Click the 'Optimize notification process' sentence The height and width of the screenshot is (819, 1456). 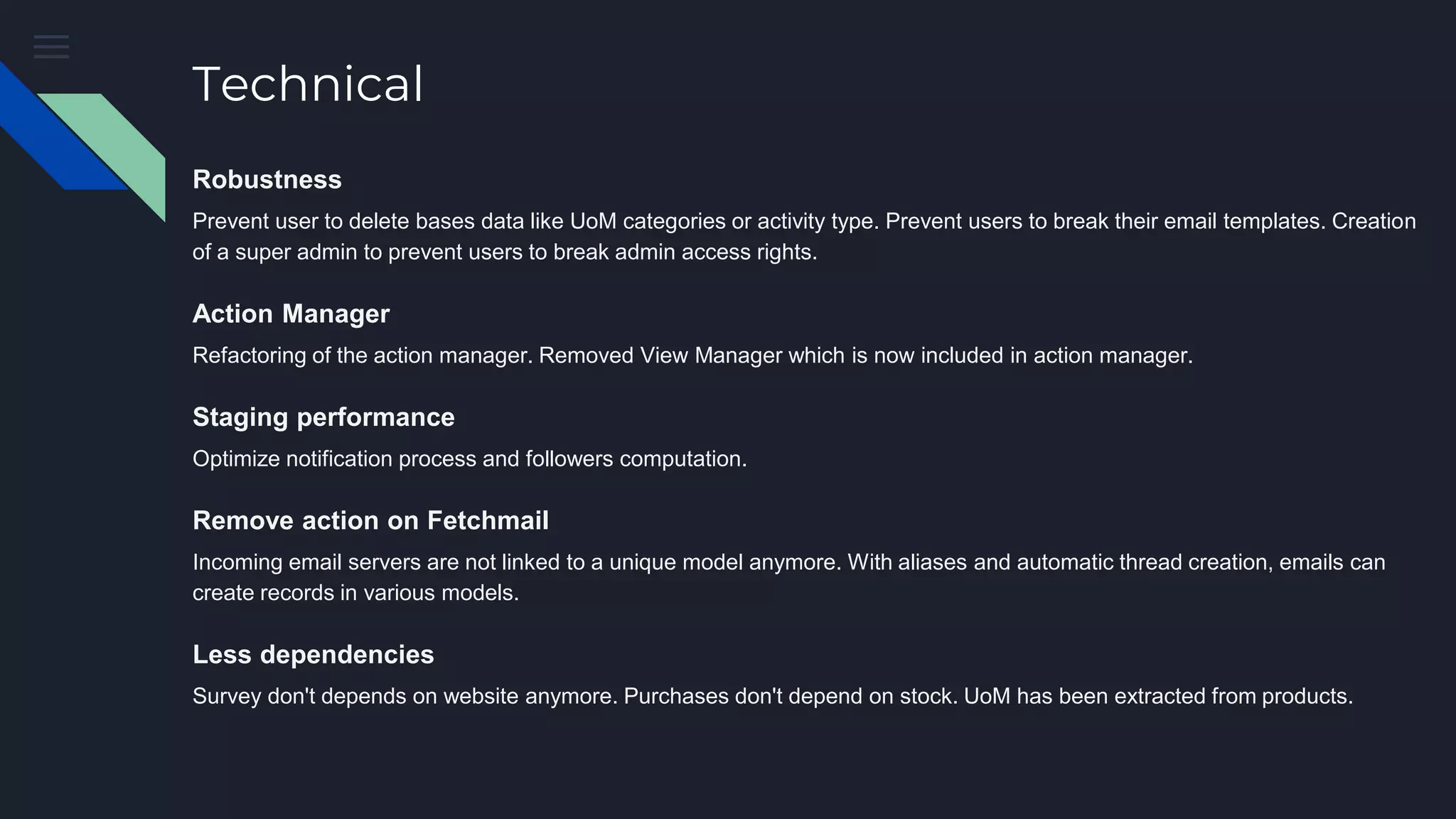pos(469,459)
